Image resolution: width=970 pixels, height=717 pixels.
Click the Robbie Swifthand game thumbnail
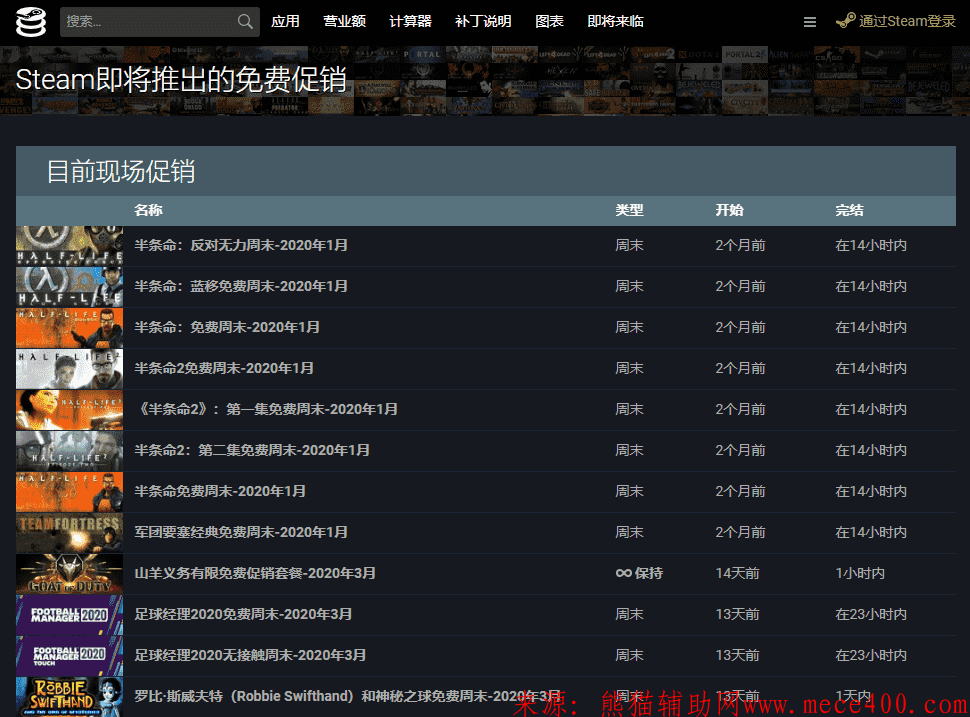click(69, 696)
